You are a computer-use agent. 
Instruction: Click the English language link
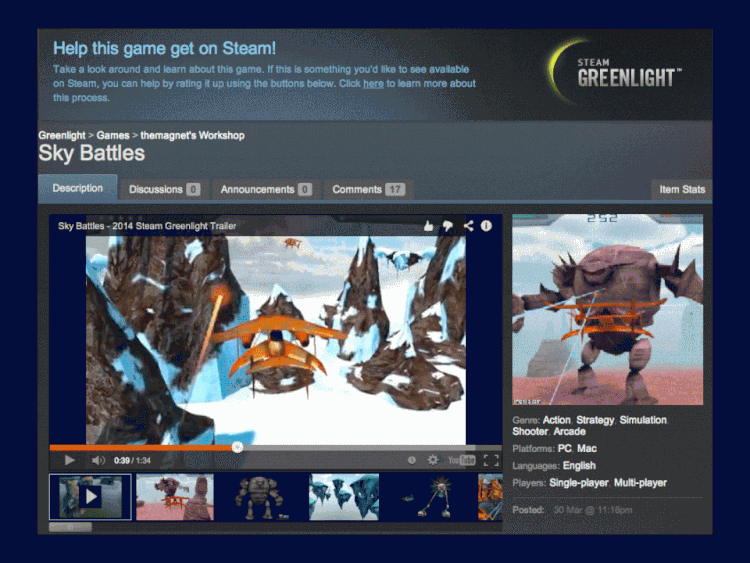(579, 466)
